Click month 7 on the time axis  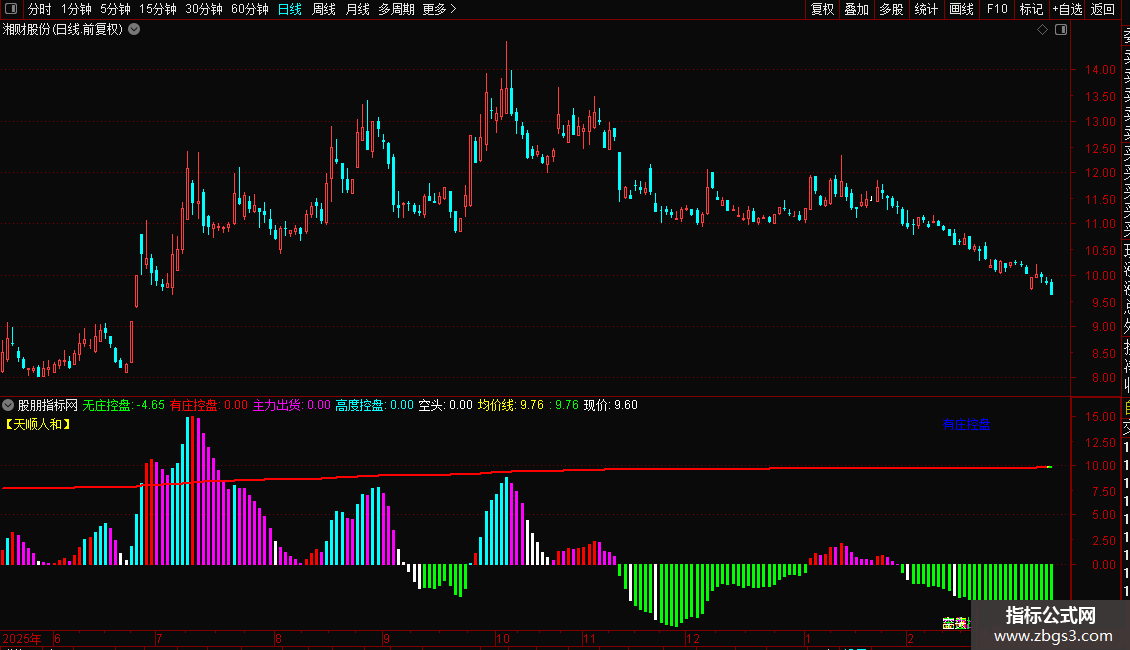[159, 638]
